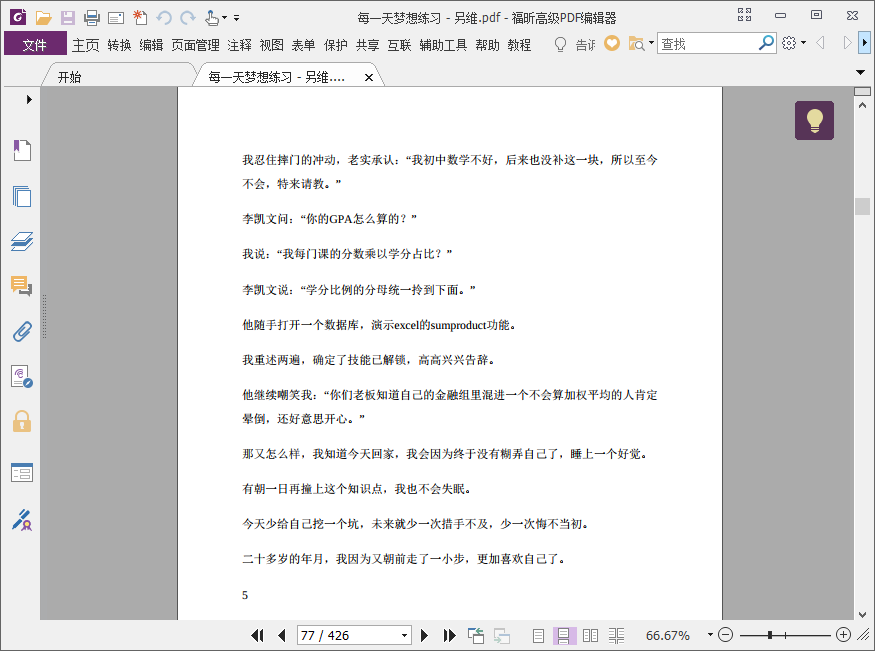Screen dimensions: 875x651
Task: Toggle continuous page view
Action: [x=564, y=635]
